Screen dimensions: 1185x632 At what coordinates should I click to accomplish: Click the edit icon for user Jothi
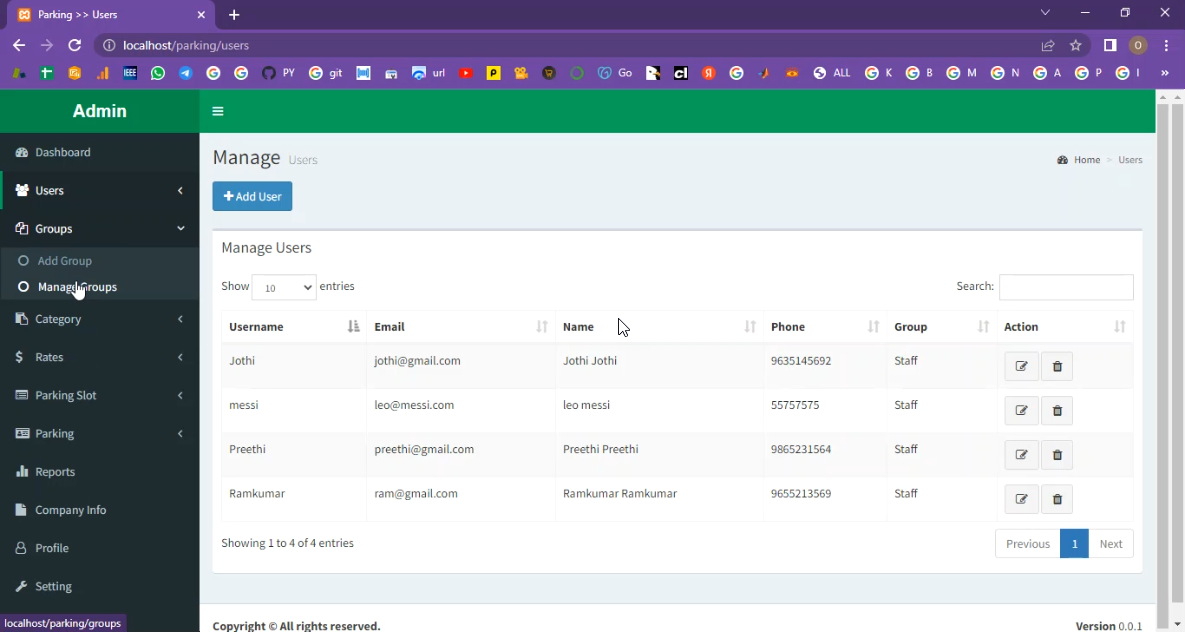pyautogui.click(x=1021, y=367)
